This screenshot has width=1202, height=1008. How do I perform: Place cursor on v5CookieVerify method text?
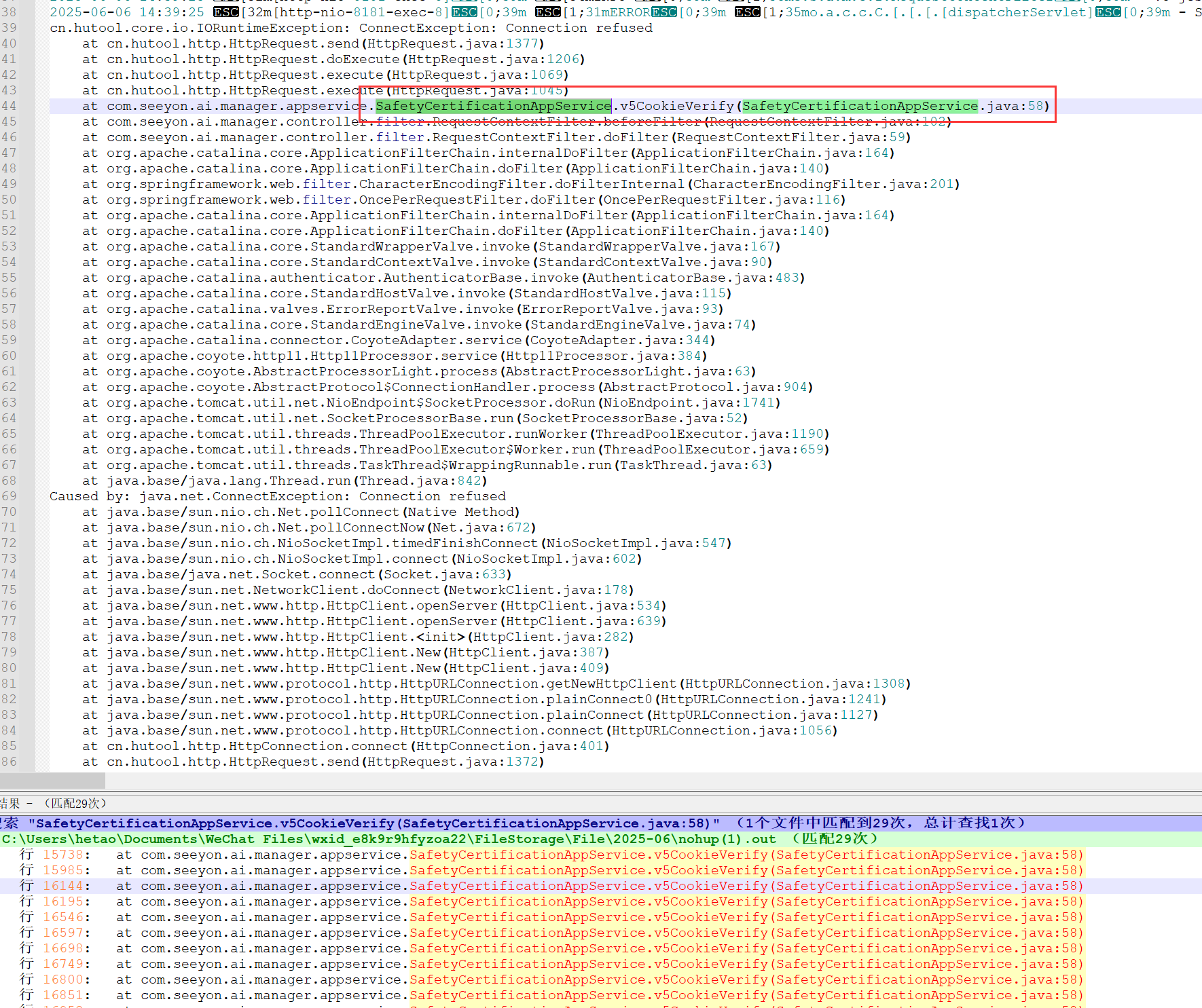coord(676,106)
